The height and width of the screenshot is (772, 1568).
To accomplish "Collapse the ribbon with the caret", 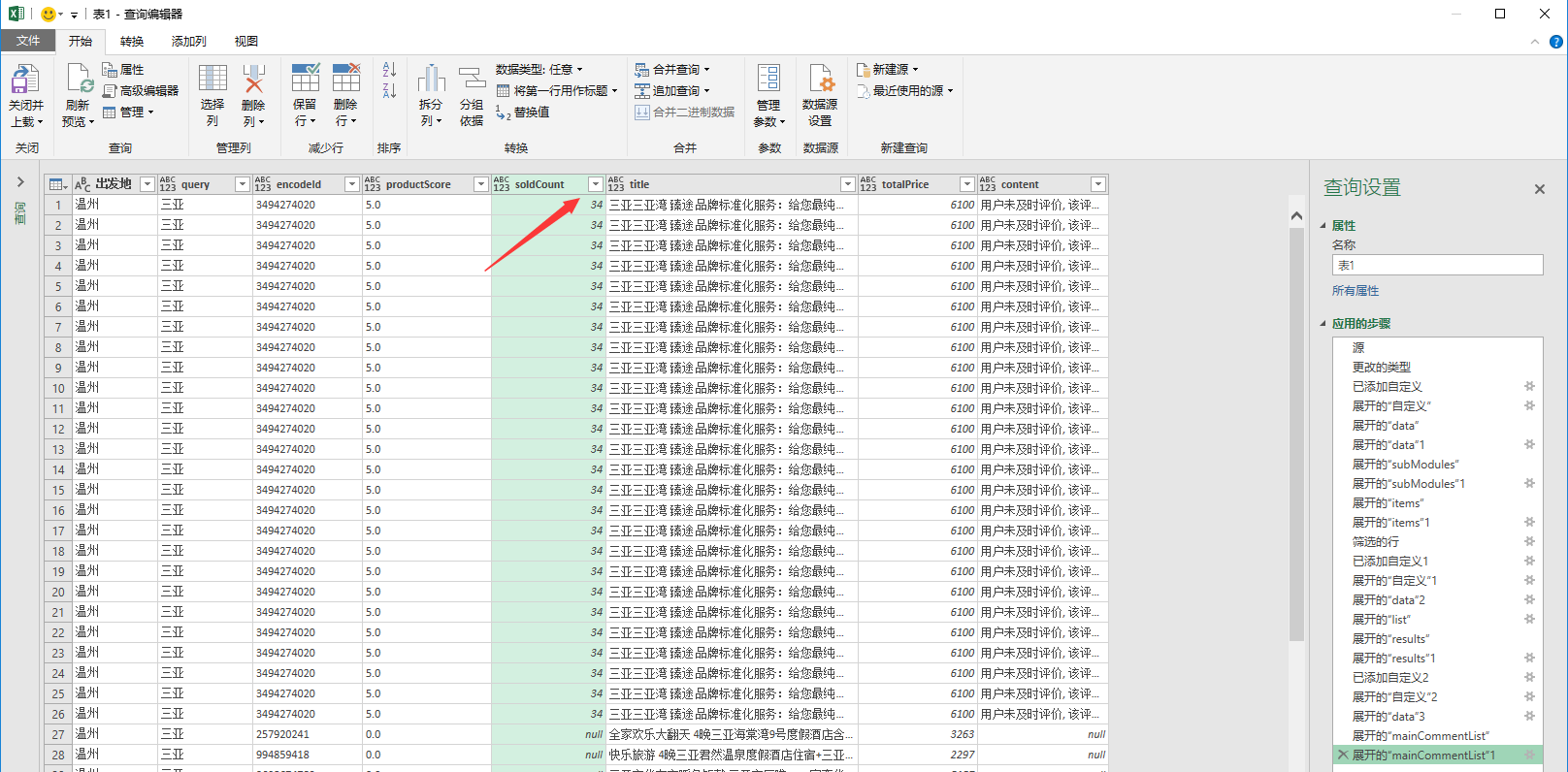I will tap(1534, 42).
